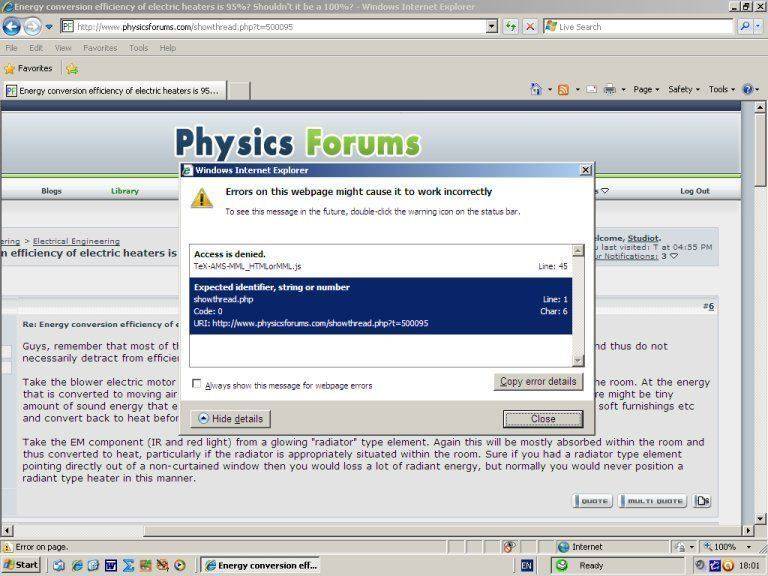Click the Quote button on the post
Image resolution: width=768 pixels, height=576 pixels.
(x=593, y=501)
